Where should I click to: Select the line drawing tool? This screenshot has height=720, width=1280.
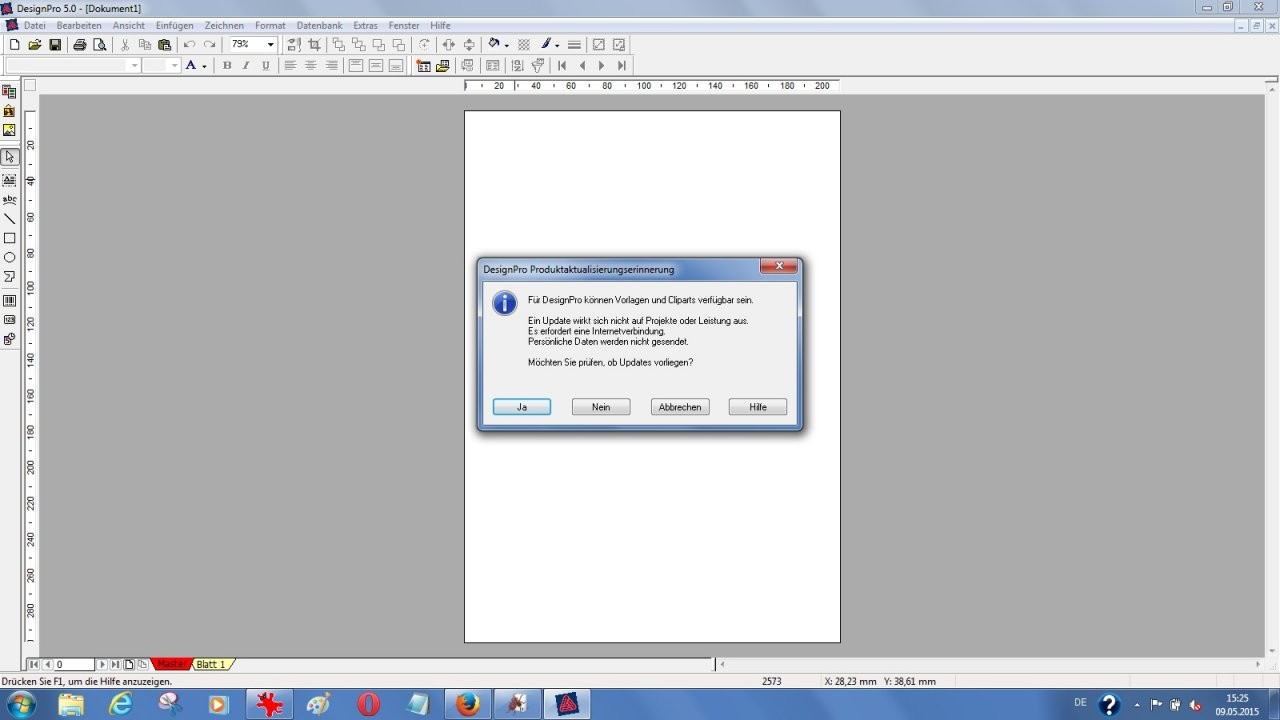[10, 219]
